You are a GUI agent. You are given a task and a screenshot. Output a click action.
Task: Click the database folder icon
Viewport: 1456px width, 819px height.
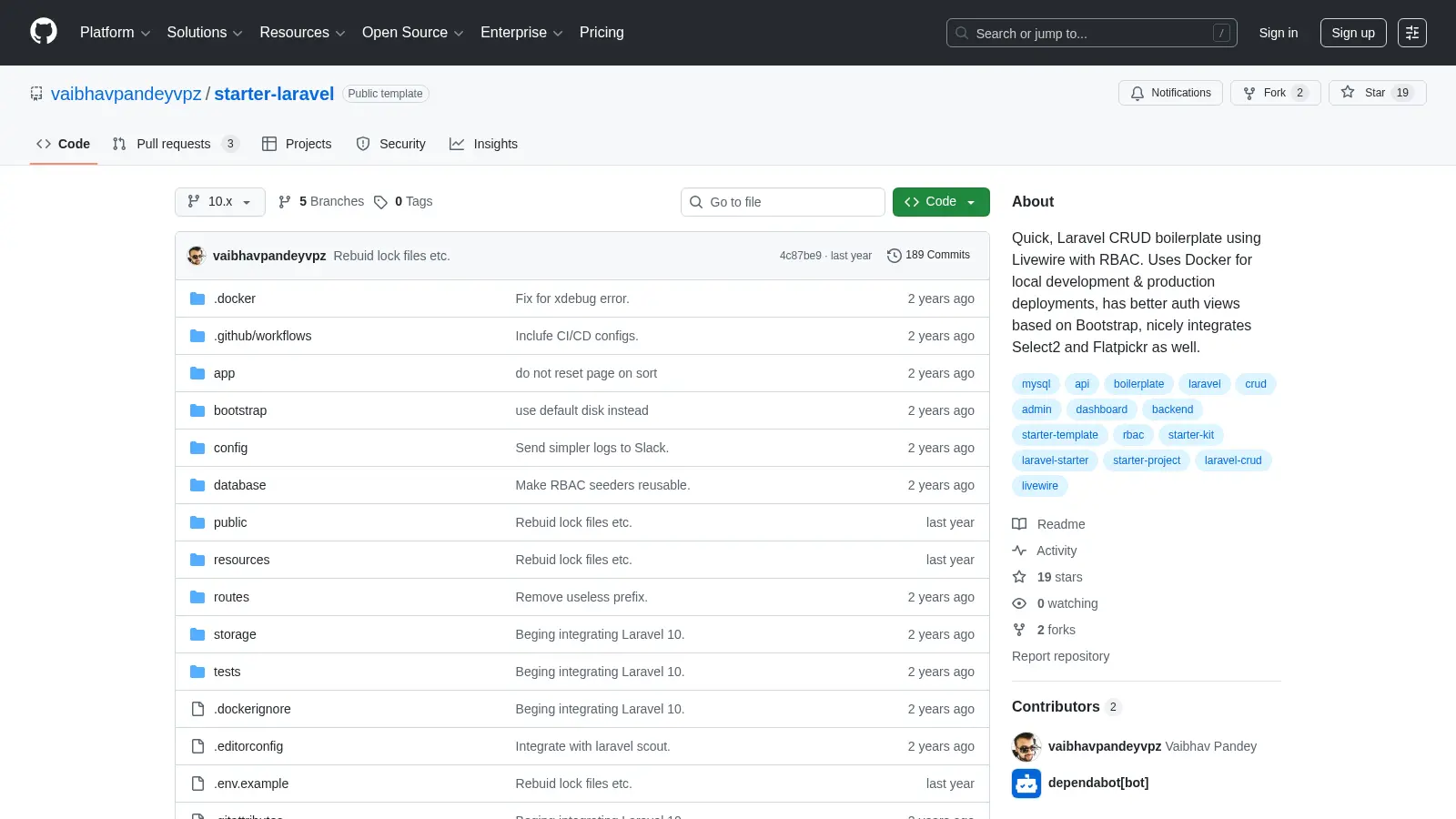[197, 485]
